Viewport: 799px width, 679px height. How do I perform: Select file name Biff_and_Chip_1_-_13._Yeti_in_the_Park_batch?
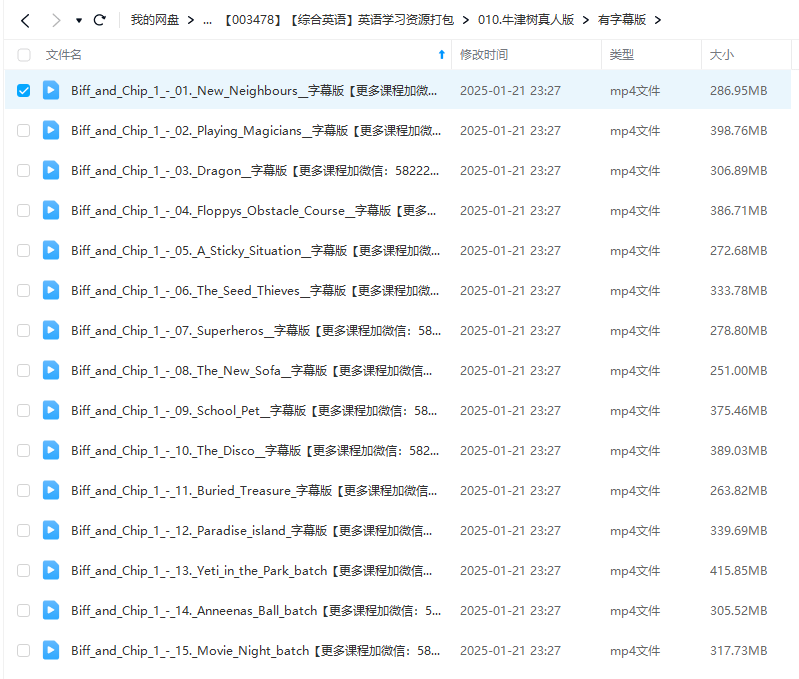tap(252, 571)
